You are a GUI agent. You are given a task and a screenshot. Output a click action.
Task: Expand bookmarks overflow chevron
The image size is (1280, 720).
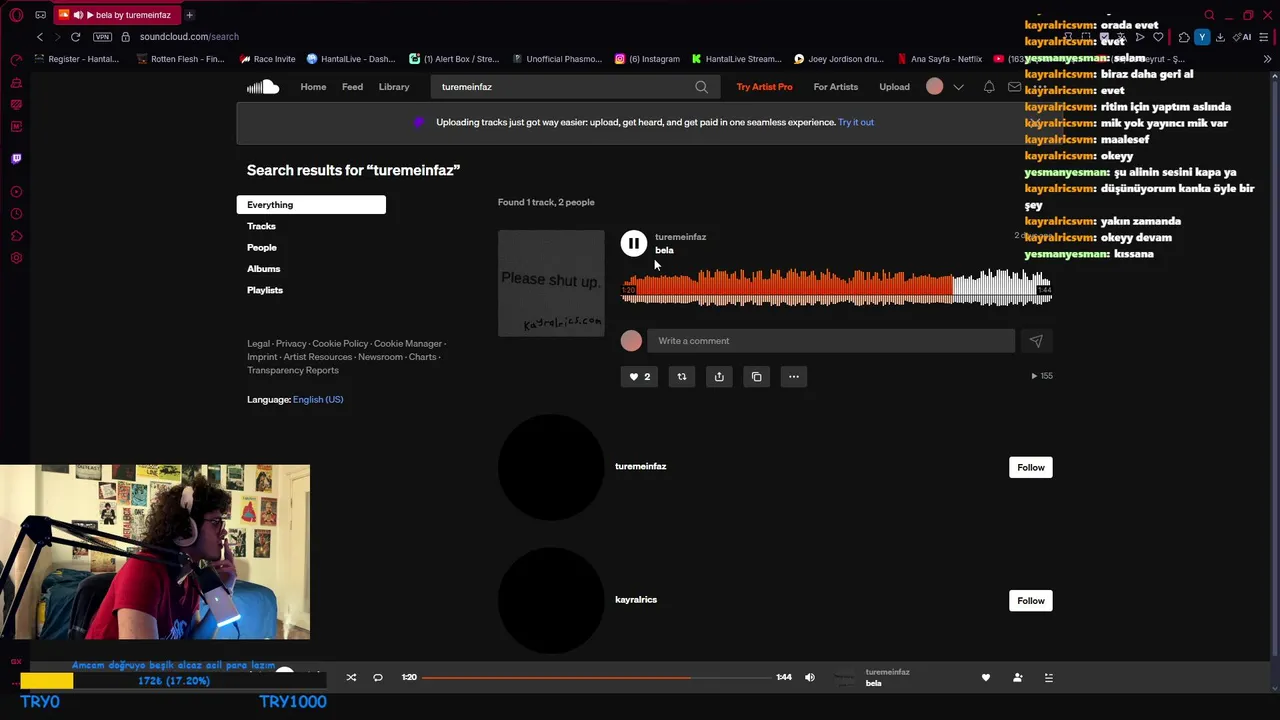(1268, 59)
